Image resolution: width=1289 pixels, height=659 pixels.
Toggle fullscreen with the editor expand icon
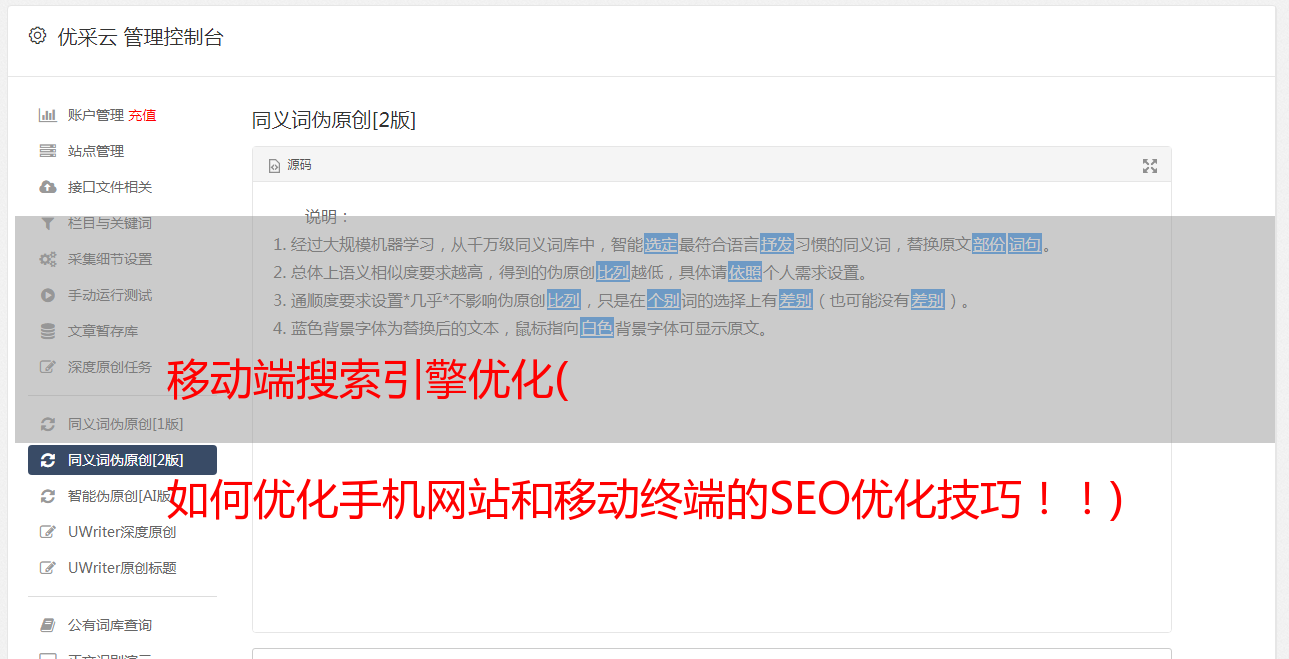(x=1150, y=166)
